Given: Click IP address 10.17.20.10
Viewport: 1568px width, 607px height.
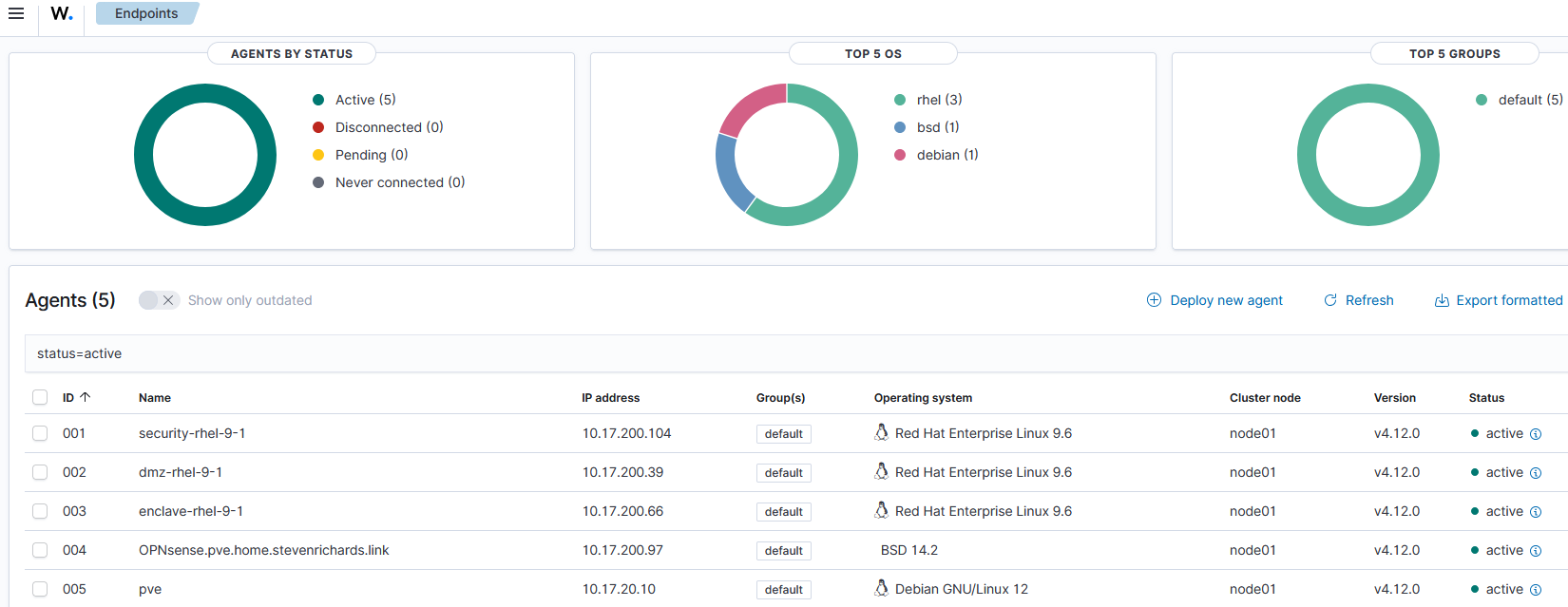Looking at the screenshot, I should coord(619,589).
